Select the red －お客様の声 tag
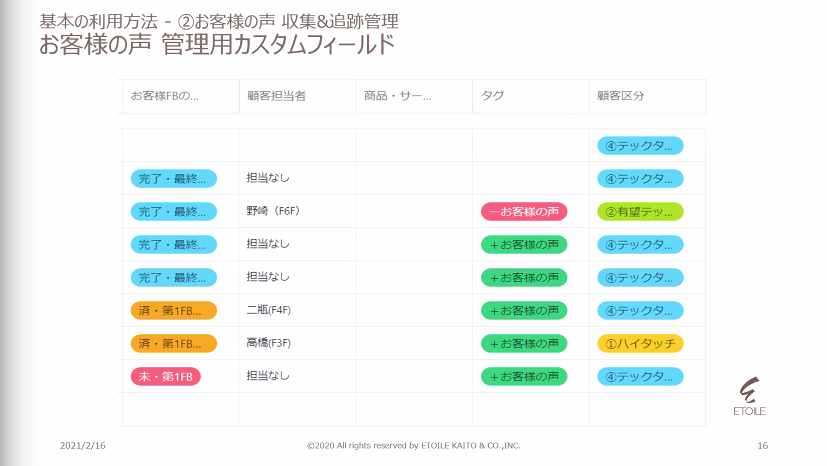The height and width of the screenshot is (466, 827). click(524, 211)
